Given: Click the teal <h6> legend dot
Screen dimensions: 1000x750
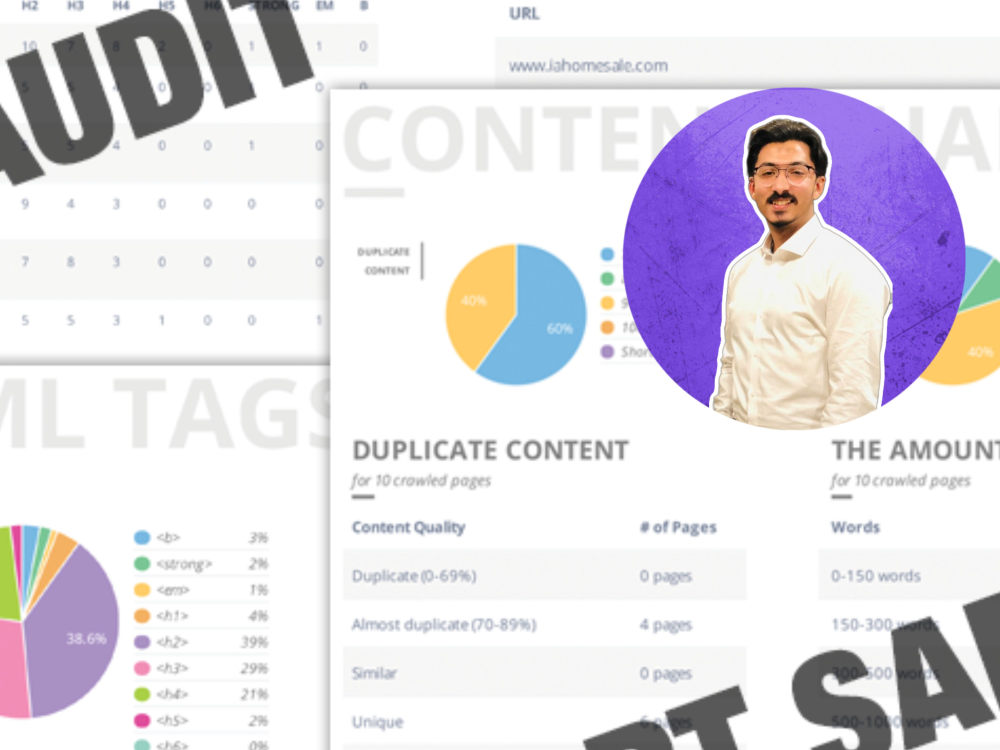Looking at the screenshot, I should (142, 745).
